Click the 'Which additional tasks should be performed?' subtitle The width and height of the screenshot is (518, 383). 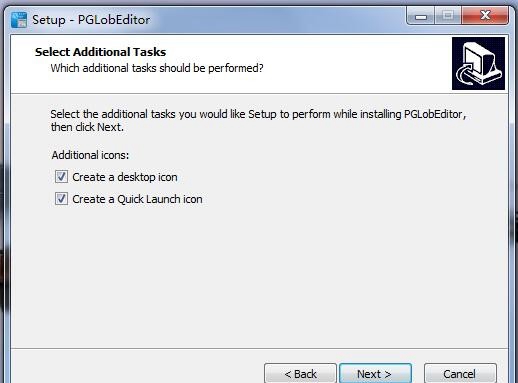click(157, 68)
